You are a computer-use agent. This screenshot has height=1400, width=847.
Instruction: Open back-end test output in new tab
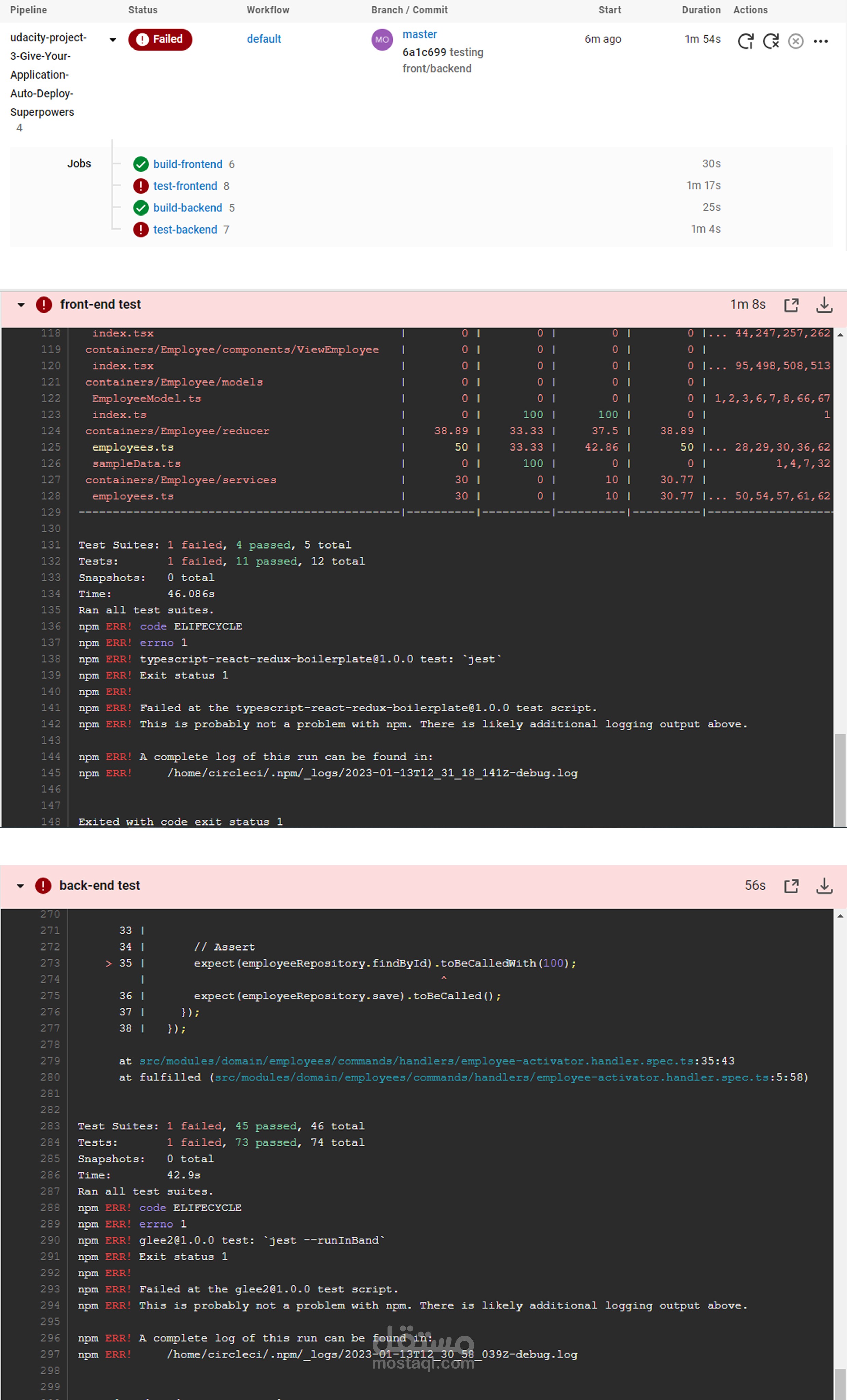pos(791,886)
